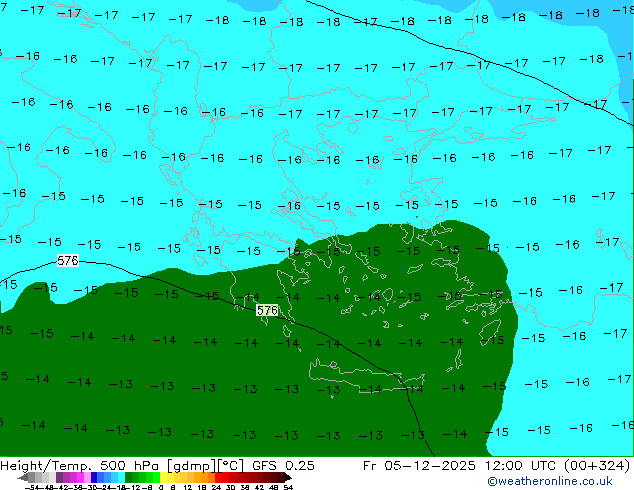Click the 576 contour label on the green area
Image resolution: width=634 pixels, height=490 pixels.
click(x=267, y=310)
